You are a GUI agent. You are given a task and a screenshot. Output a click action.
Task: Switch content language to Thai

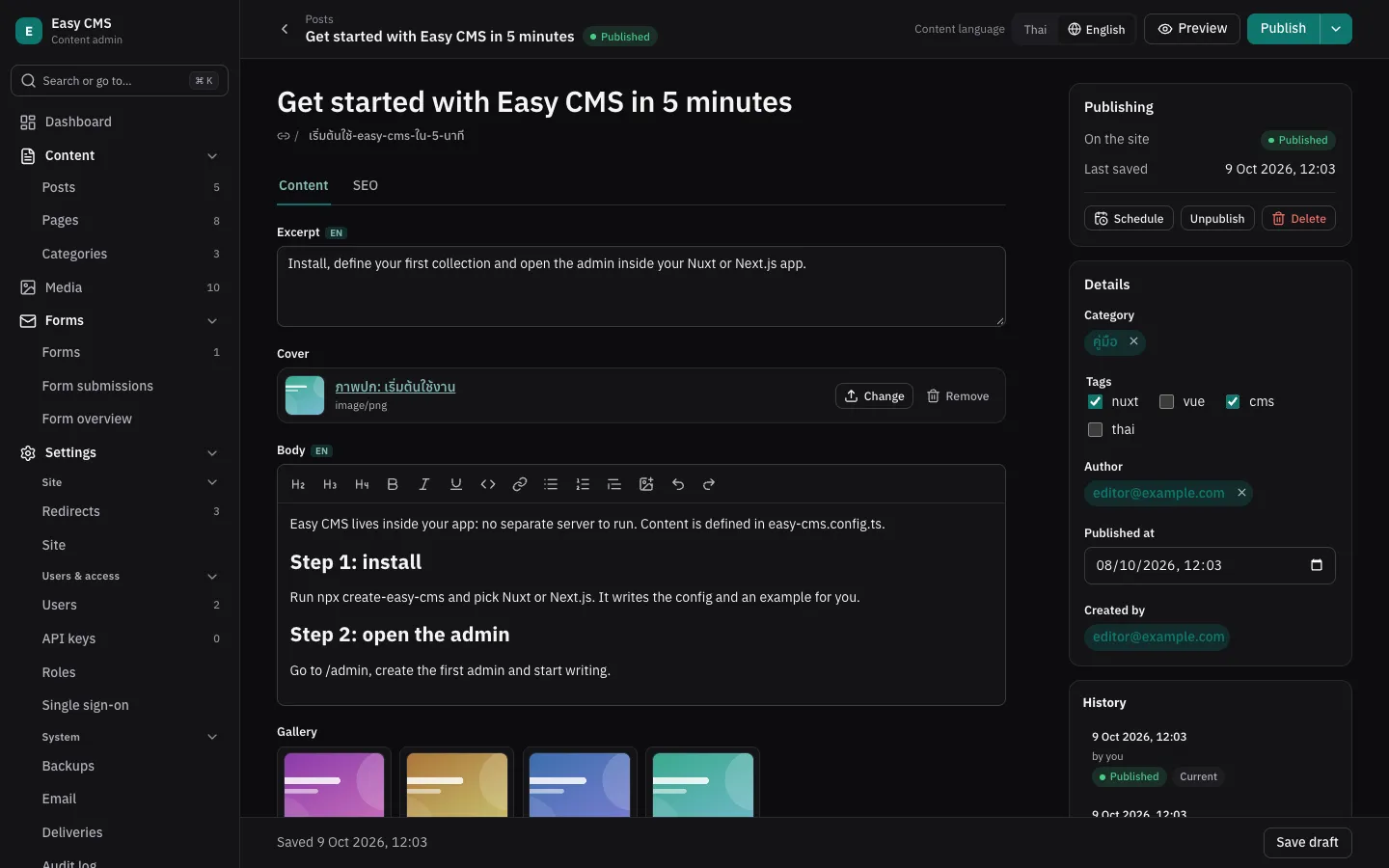(x=1035, y=29)
